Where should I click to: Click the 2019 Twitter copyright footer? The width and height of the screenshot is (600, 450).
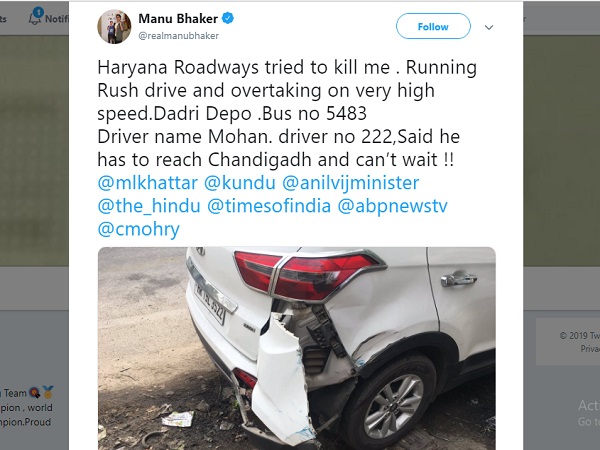point(579,336)
